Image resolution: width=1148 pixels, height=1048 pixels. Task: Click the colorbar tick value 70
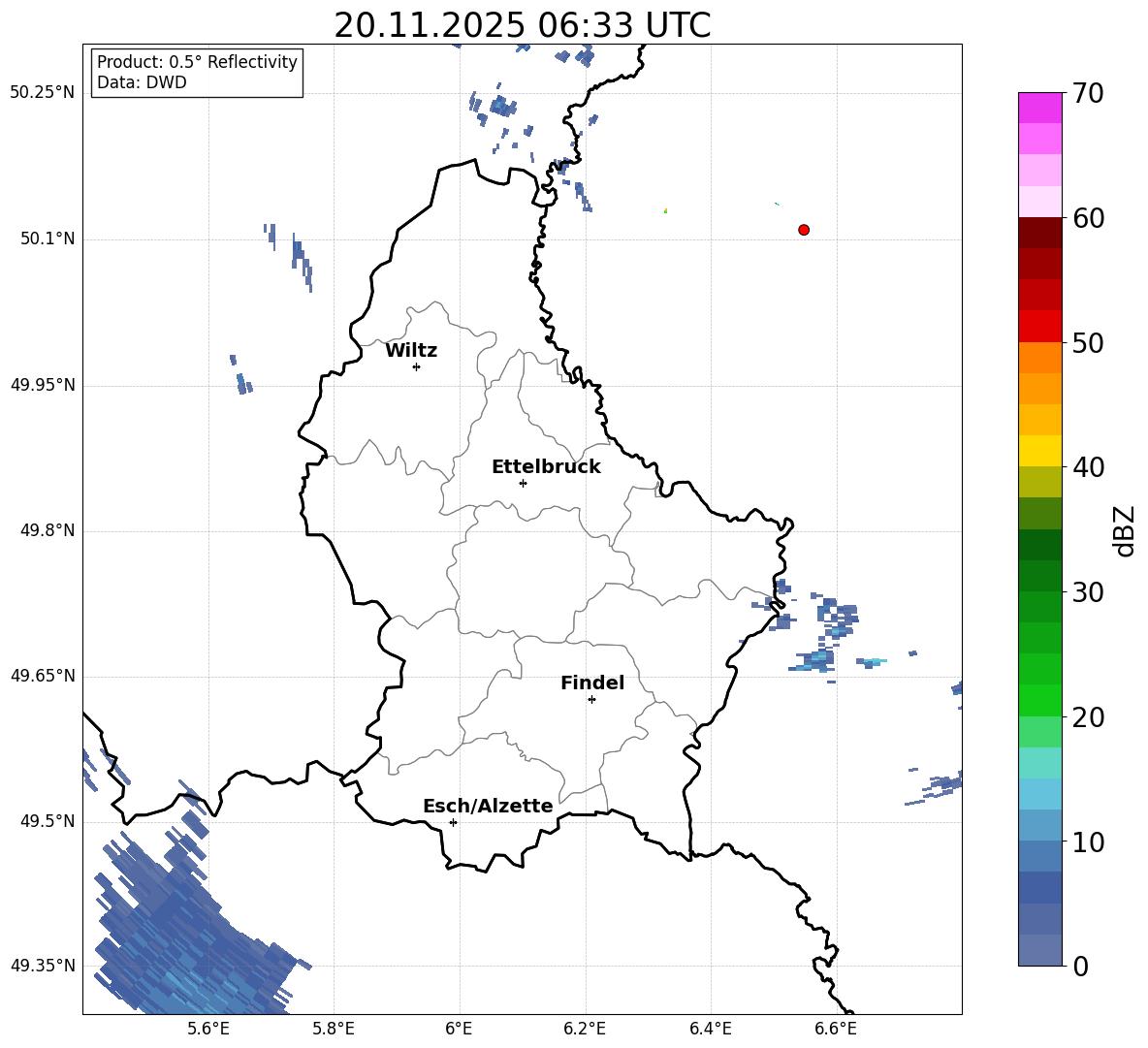coord(1088,94)
